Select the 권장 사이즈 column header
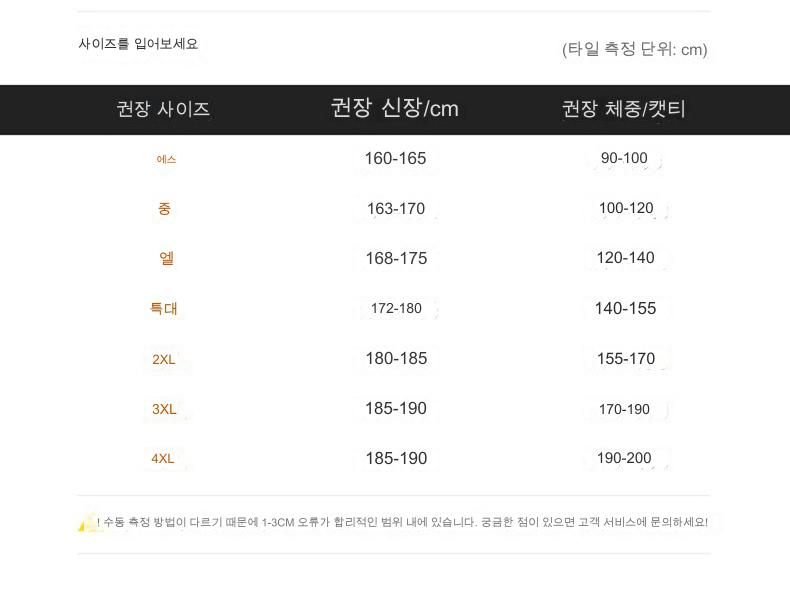This screenshot has height=598, width=790. click(x=163, y=109)
